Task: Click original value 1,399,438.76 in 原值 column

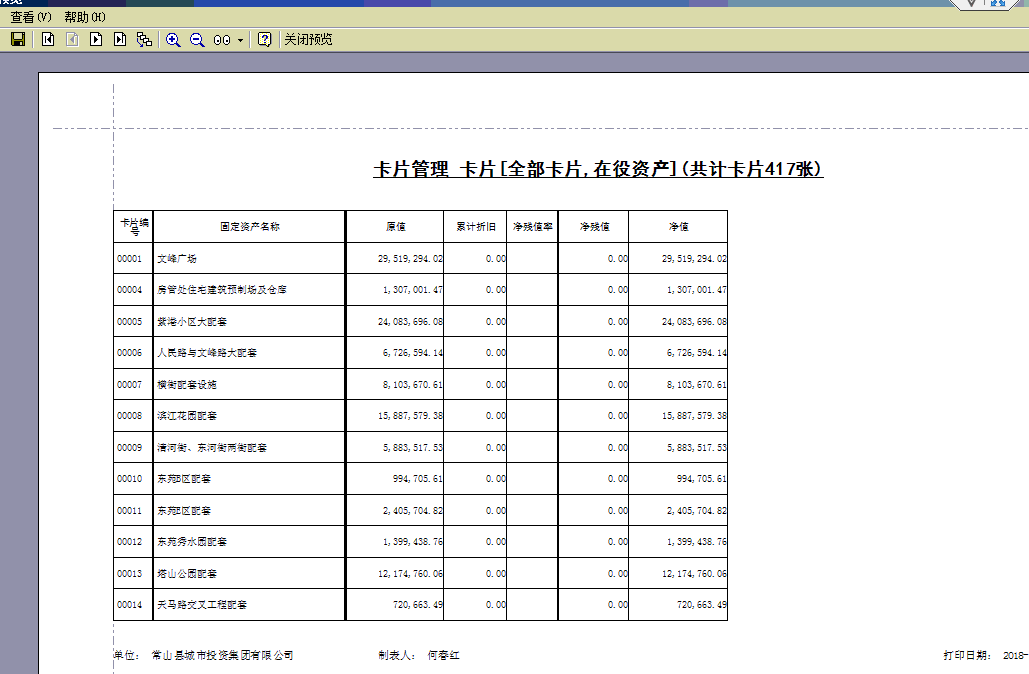Action: click(413, 541)
